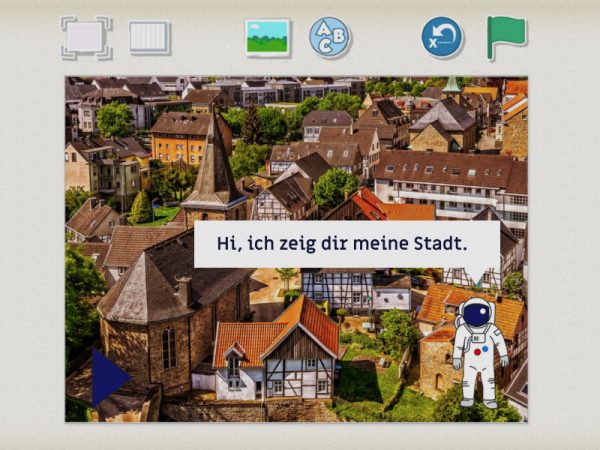Add text with the ABC icon
Screen dimensions: 600x450
329,38
